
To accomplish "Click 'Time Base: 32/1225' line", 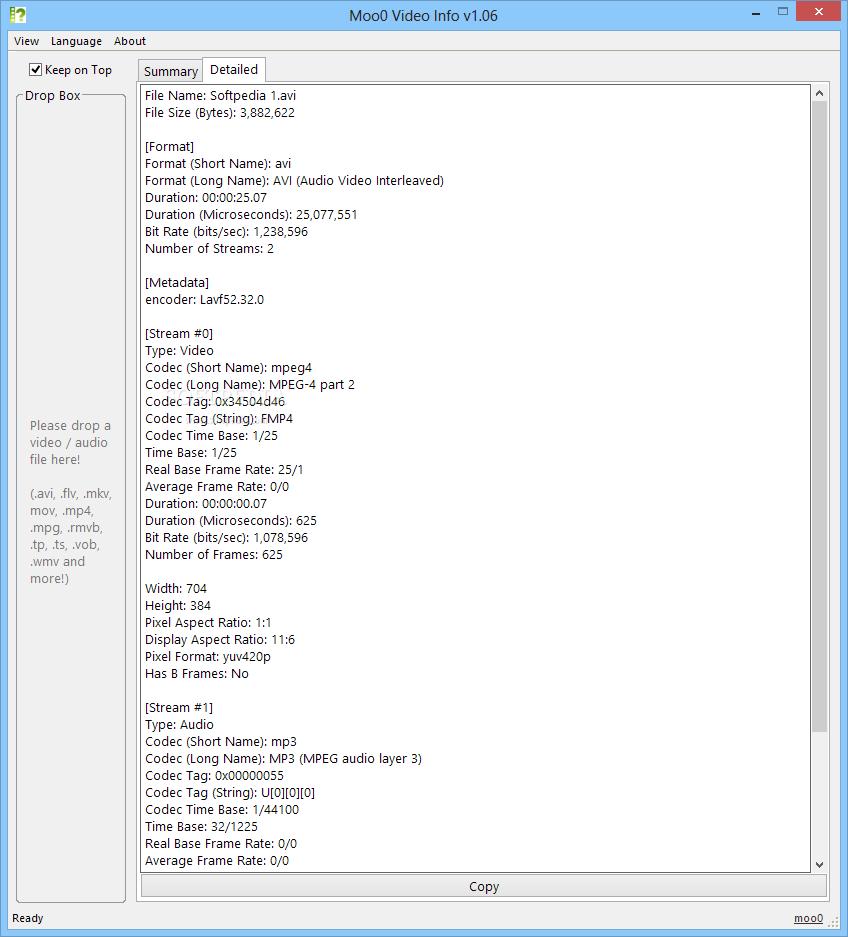I will (x=201, y=826).
